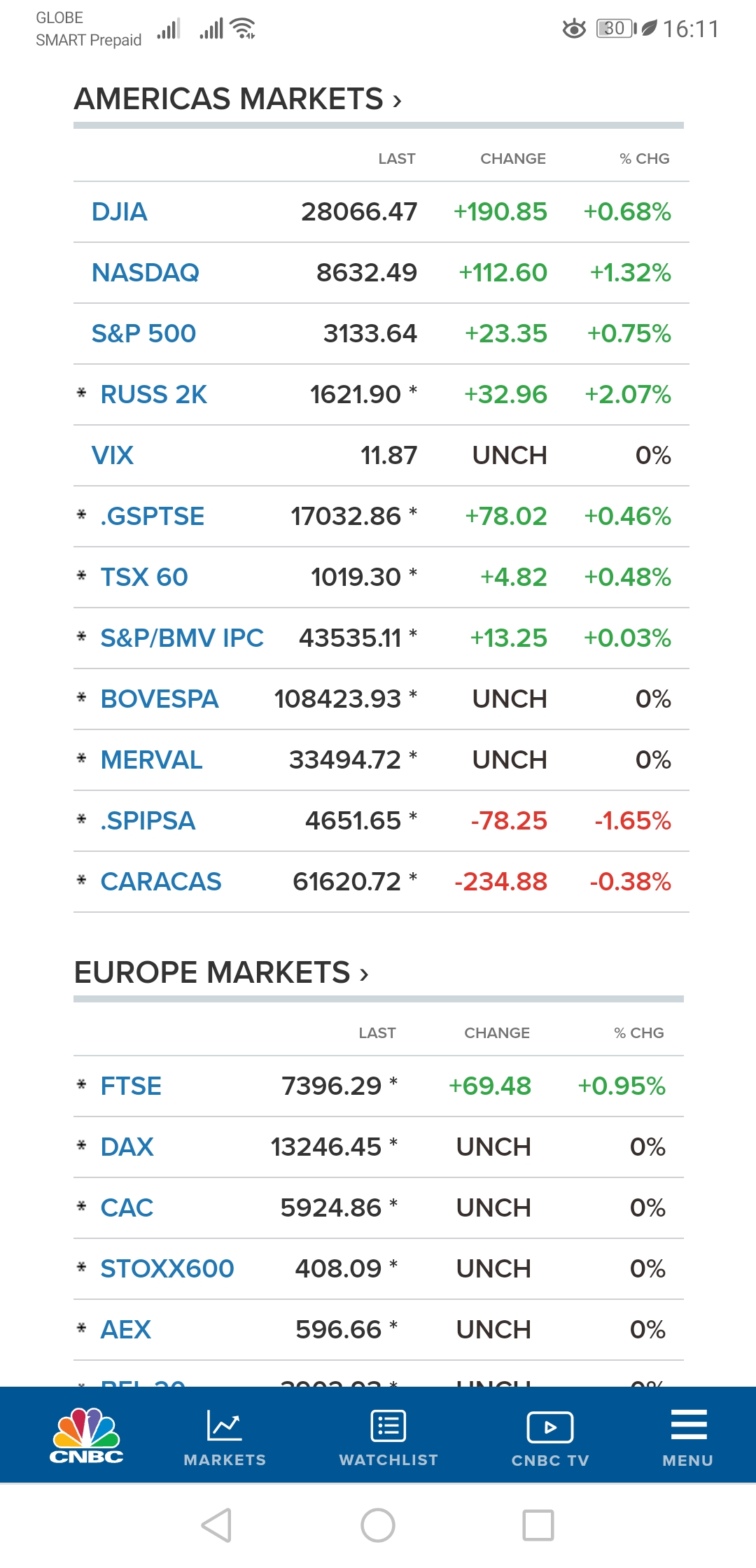Open the CNBC TV play icon
Screen dimensions: 756x1568
[550, 1427]
